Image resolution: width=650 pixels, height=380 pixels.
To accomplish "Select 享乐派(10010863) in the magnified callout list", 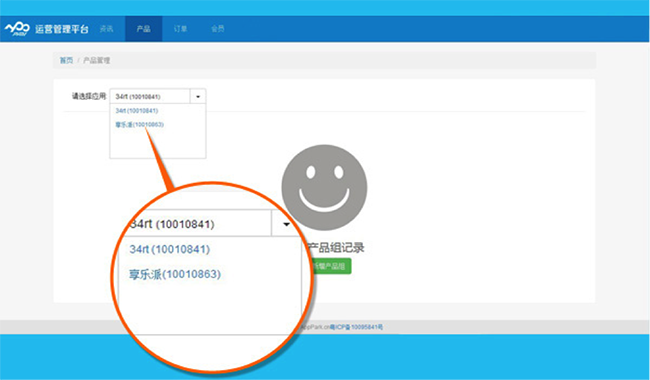I will point(175,274).
